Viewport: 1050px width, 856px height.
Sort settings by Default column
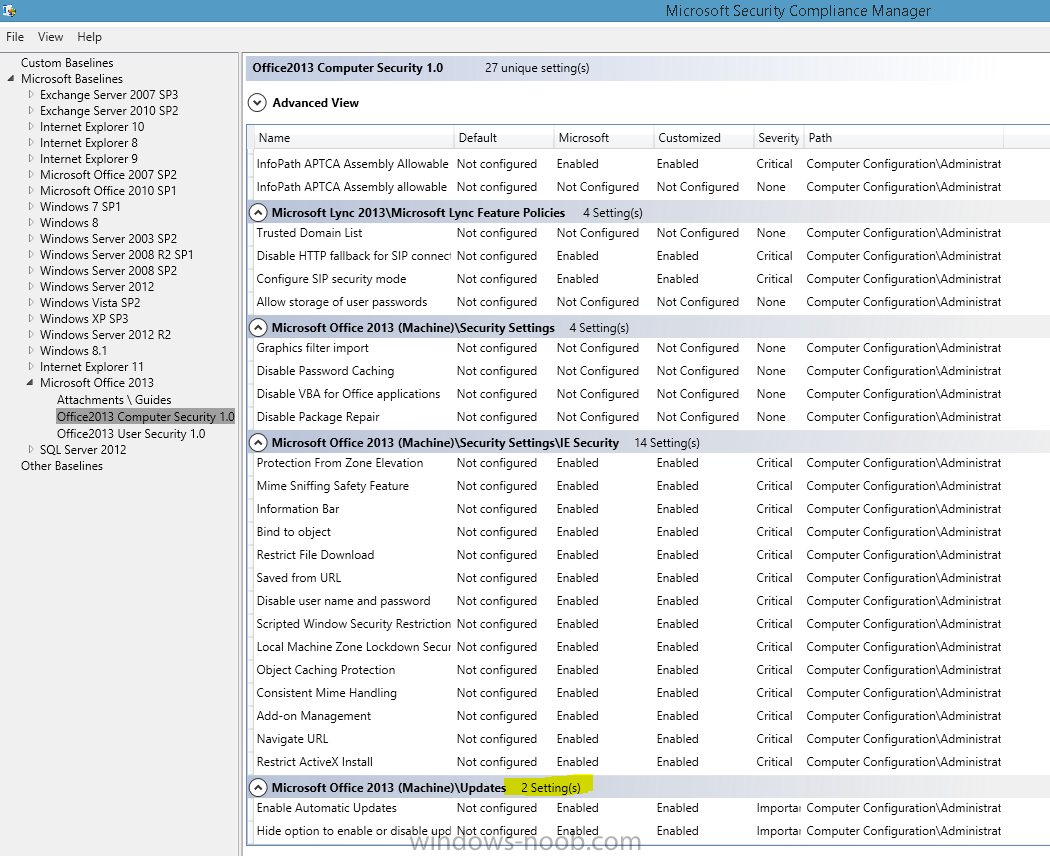[504, 138]
